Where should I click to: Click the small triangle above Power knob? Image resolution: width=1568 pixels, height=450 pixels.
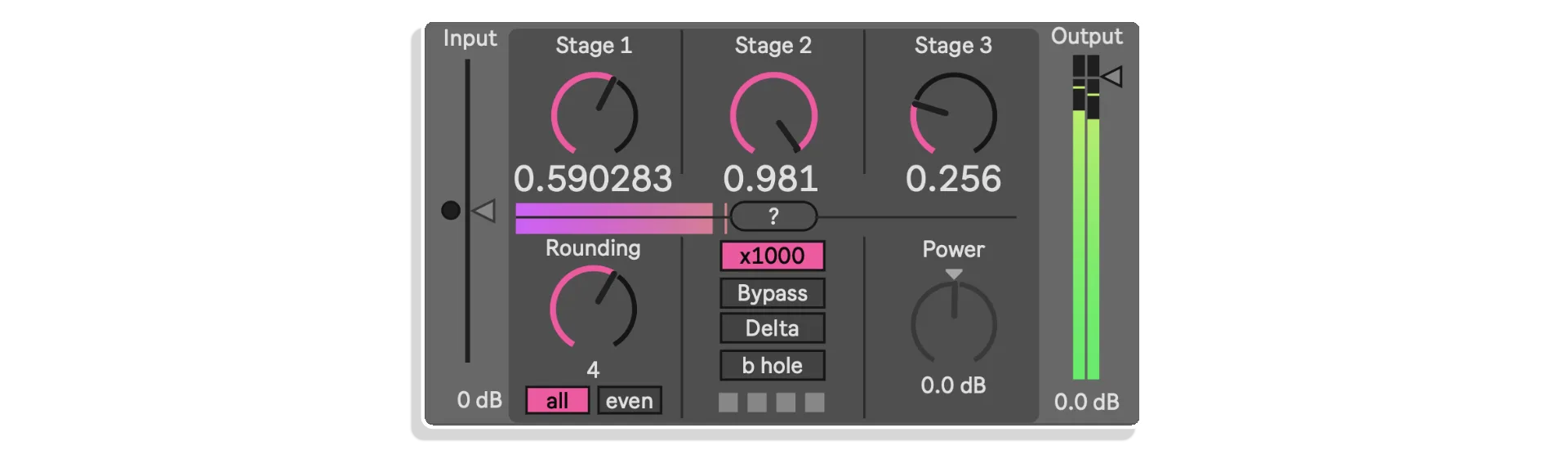click(954, 274)
